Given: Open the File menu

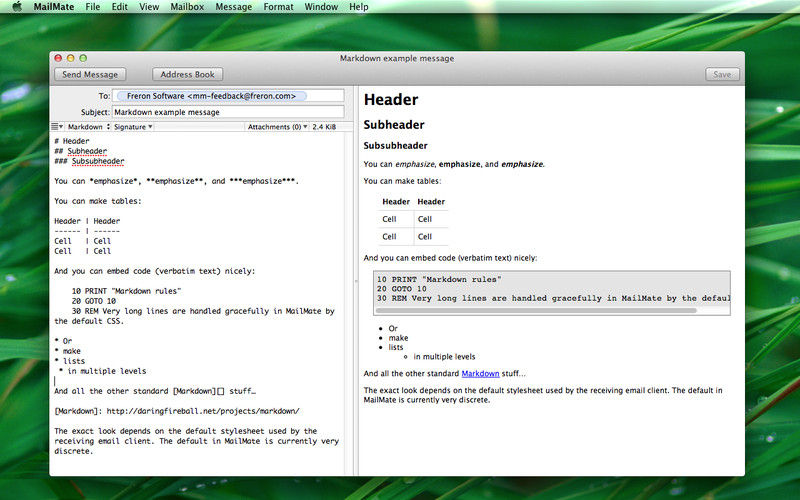Looking at the screenshot, I should point(93,7).
